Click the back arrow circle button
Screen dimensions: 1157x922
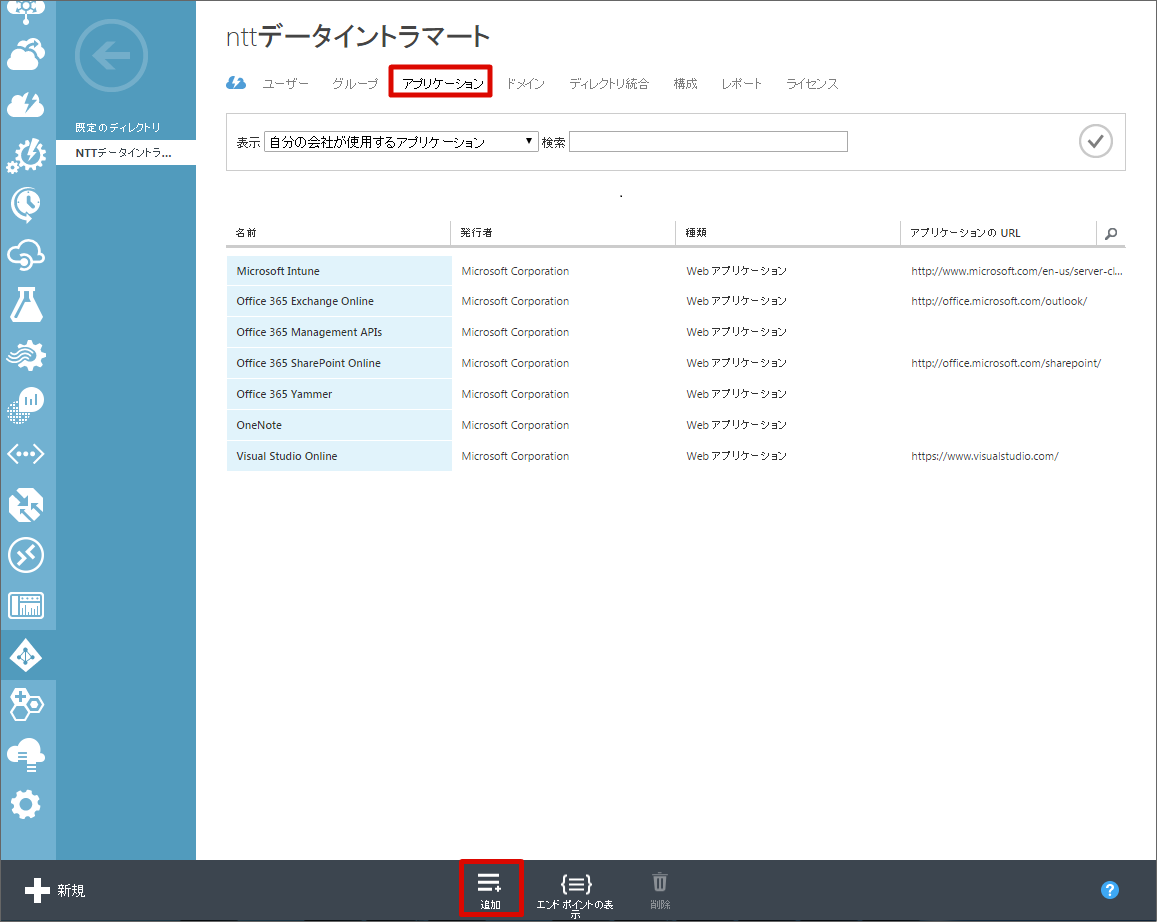pos(111,55)
